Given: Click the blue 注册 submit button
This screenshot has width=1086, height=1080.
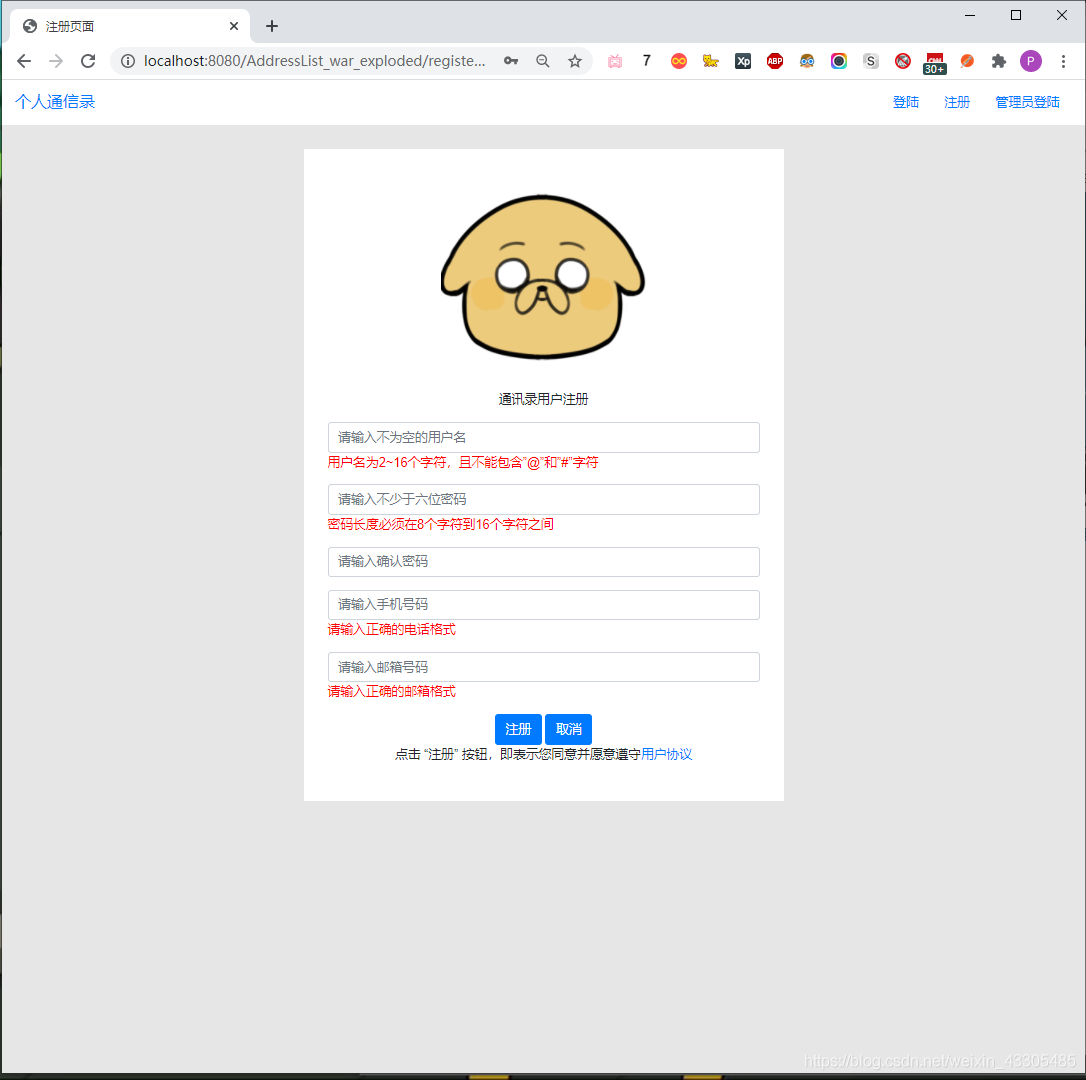Looking at the screenshot, I should click(518, 729).
